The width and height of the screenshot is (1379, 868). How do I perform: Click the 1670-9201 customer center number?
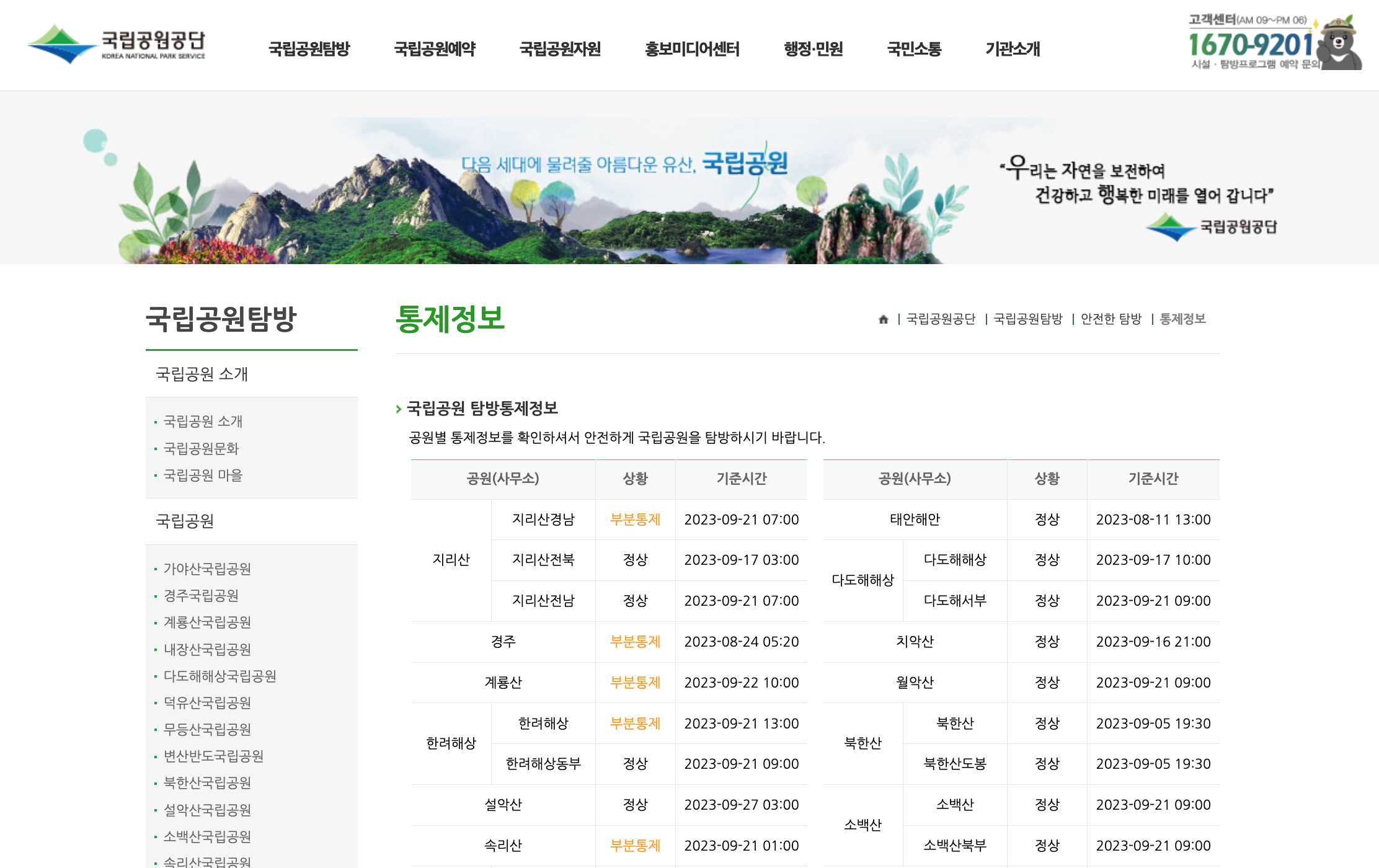[x=1250, y=45]
